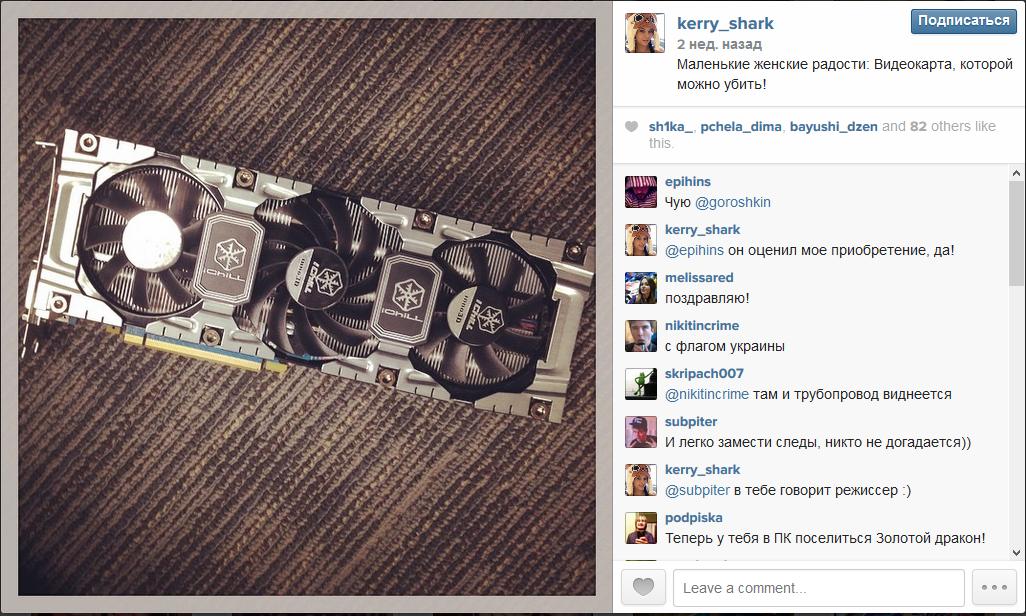Click the @goroshkin mention link
The image size is (1026, 616).
(x=732, y=202)
